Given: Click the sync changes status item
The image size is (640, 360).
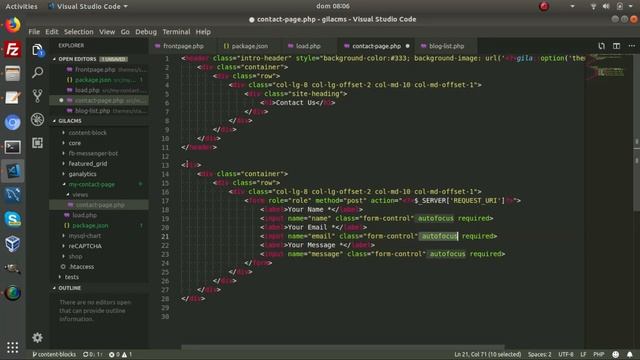Looking at the screenshot, I should pos(93,354).
